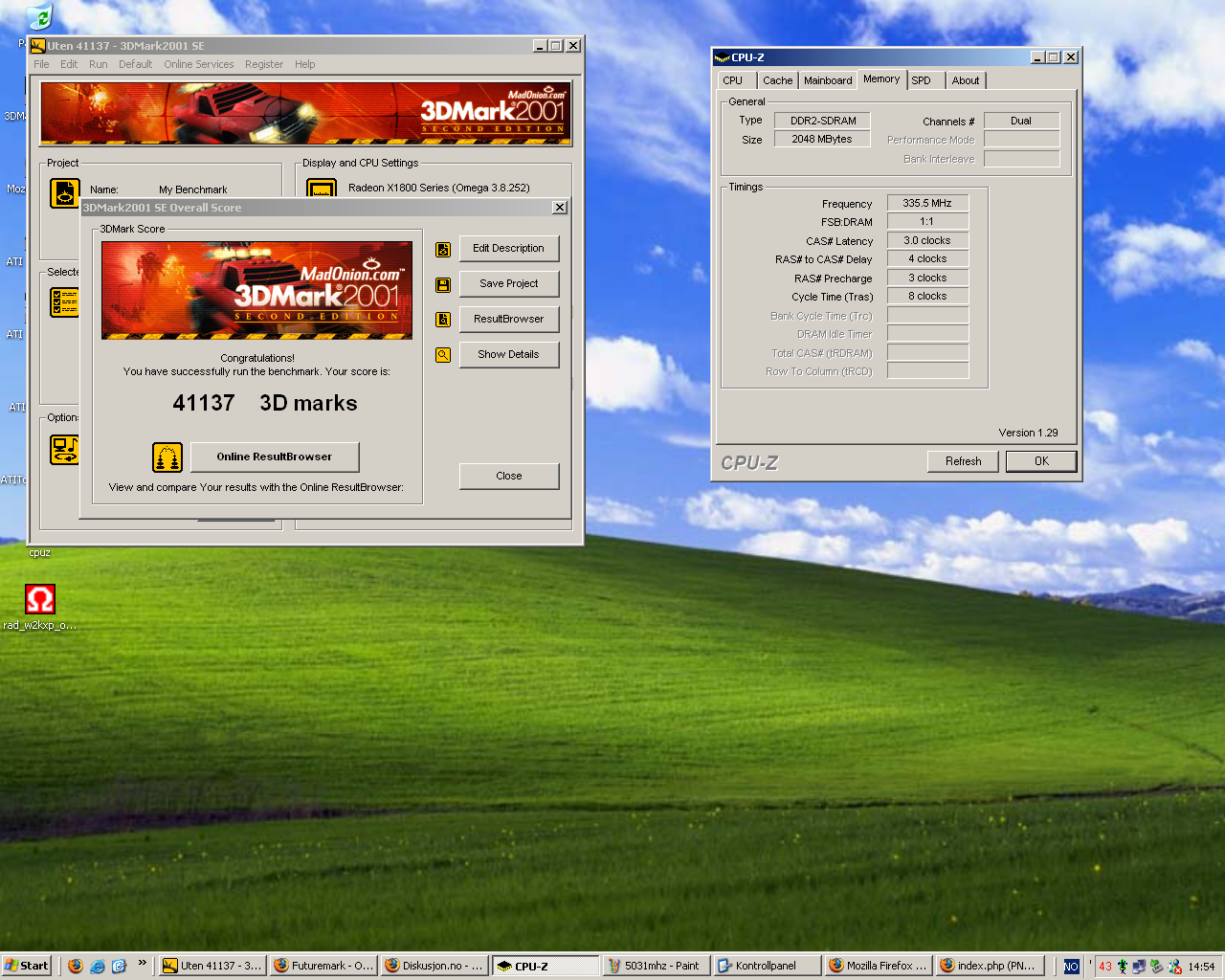Click the Channels field showing Dual
1225x980 pixels.
(1021, 121)
